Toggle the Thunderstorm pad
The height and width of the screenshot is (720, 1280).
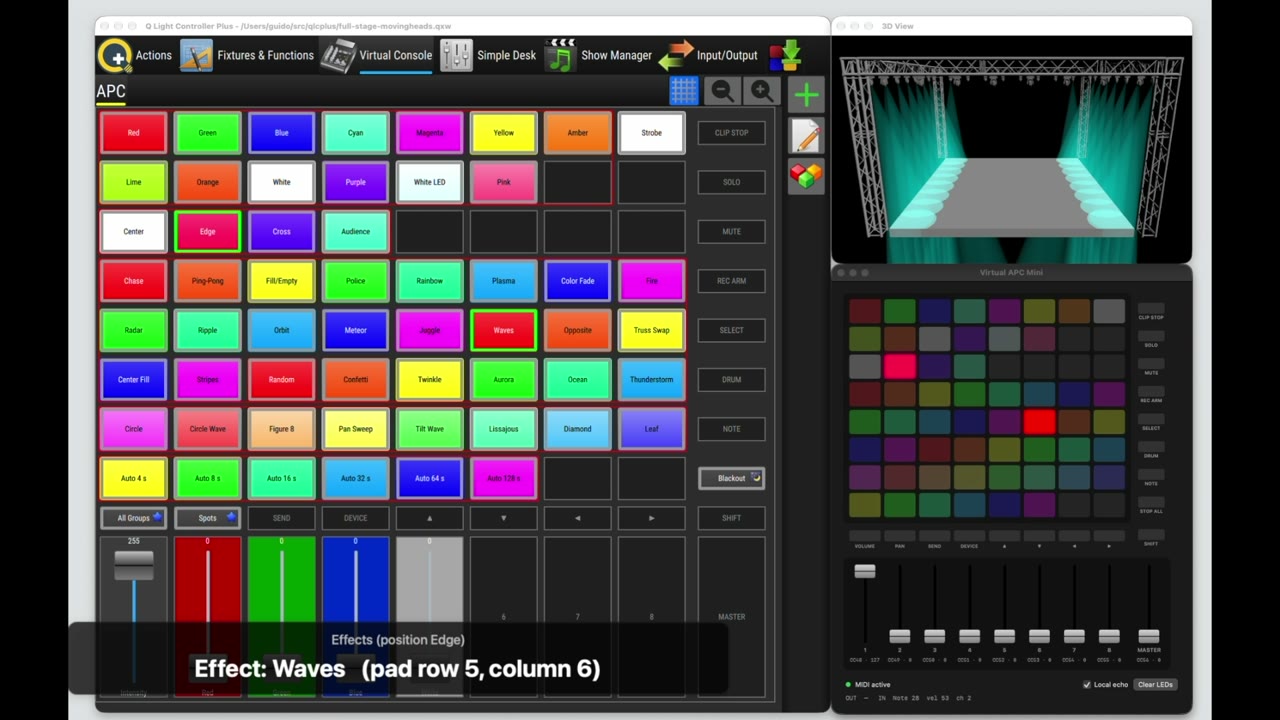[652, 380]
